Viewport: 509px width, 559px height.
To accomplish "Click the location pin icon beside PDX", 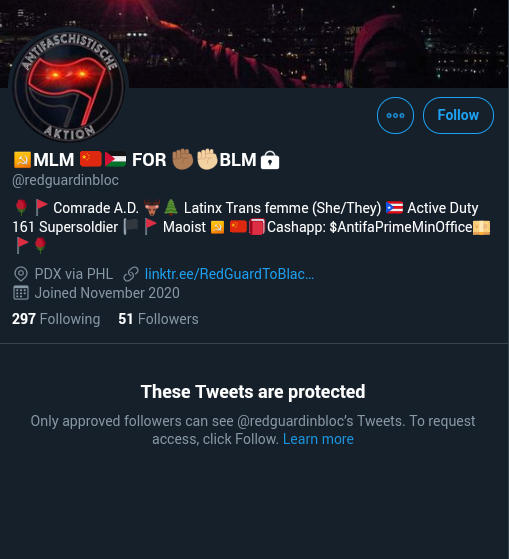I will [x=21, y=274].
